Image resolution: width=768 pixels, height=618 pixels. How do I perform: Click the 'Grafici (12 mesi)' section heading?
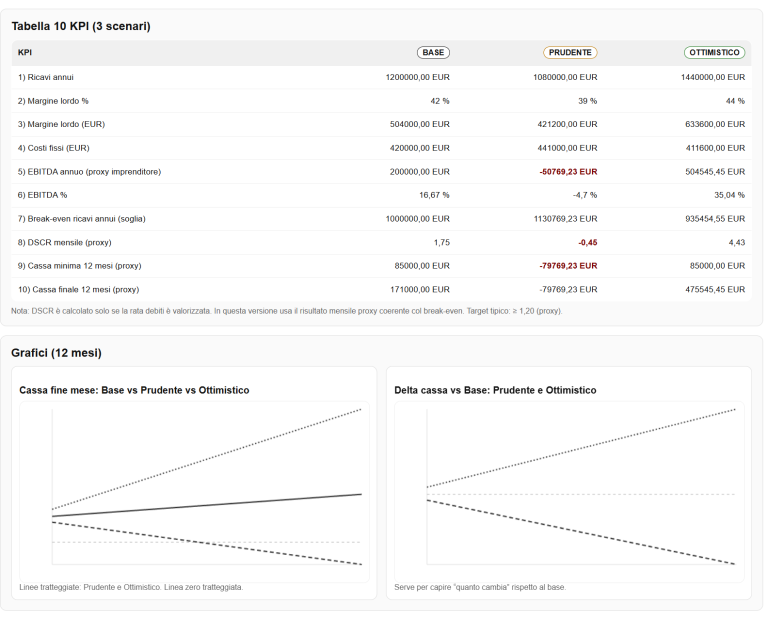pyautogui.click(x=56, y=353)
